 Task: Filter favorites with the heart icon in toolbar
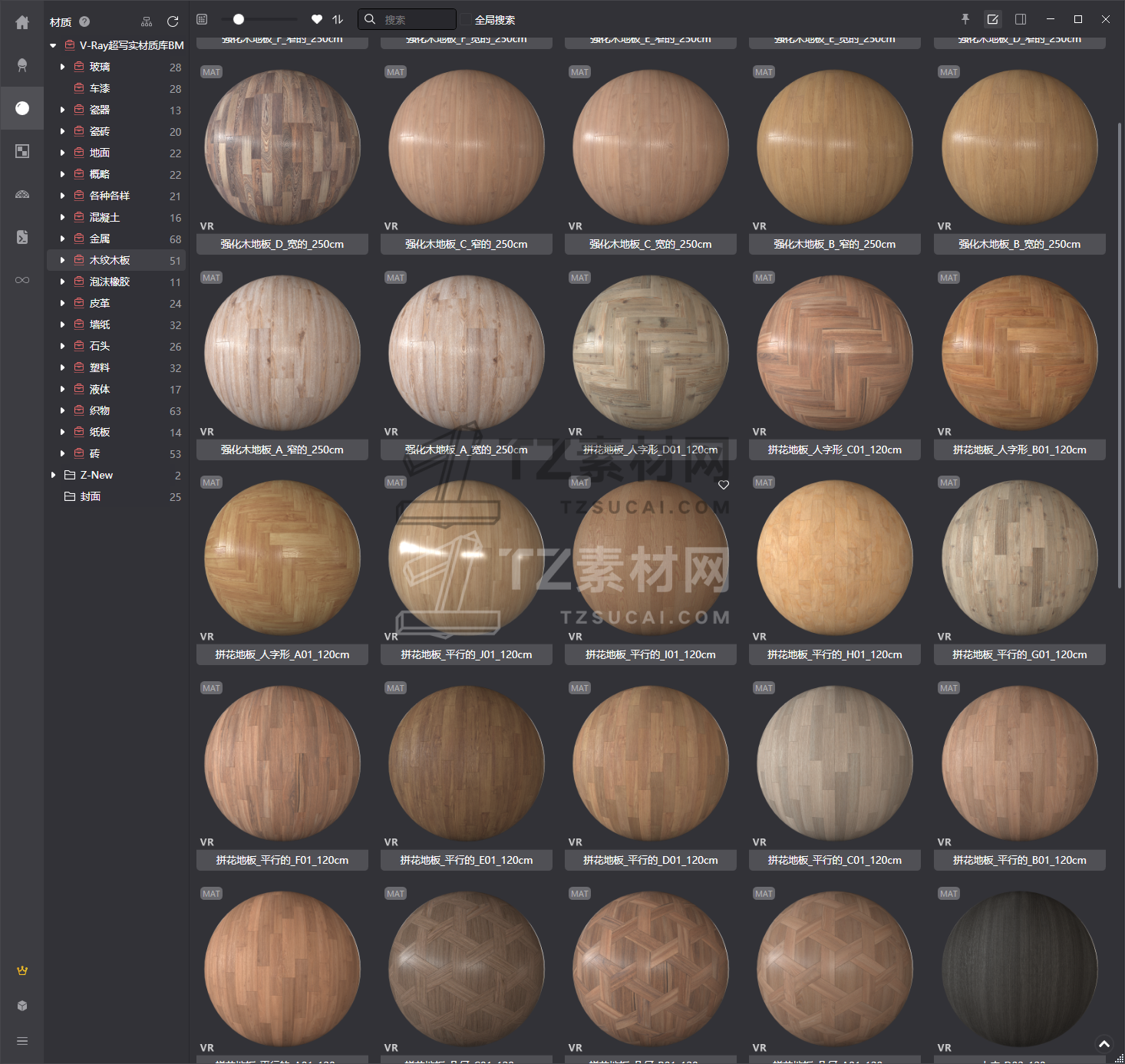(x=317, y=19)
